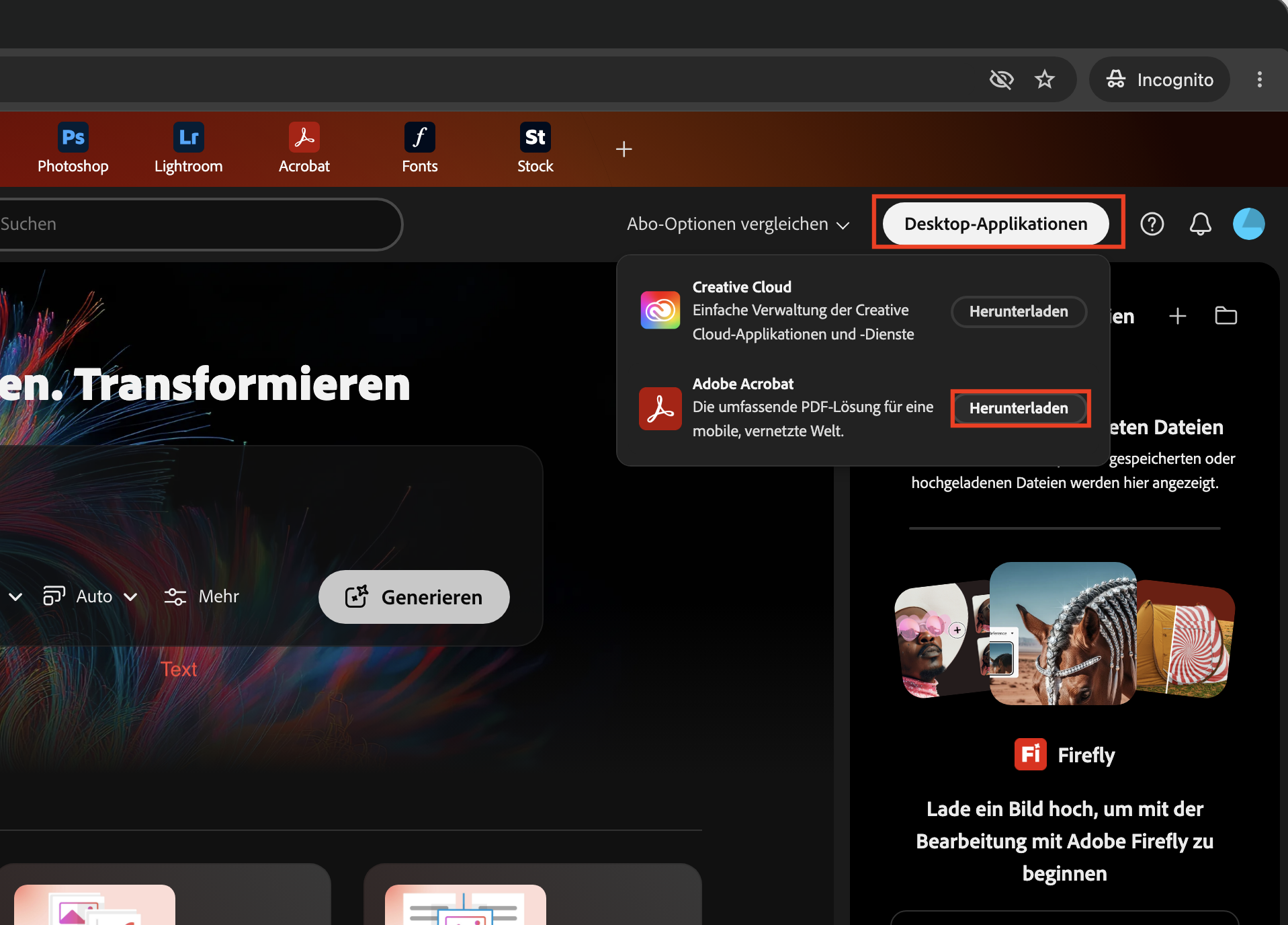
Task: Click Desktop-Applikationen button
Action: 996,224
